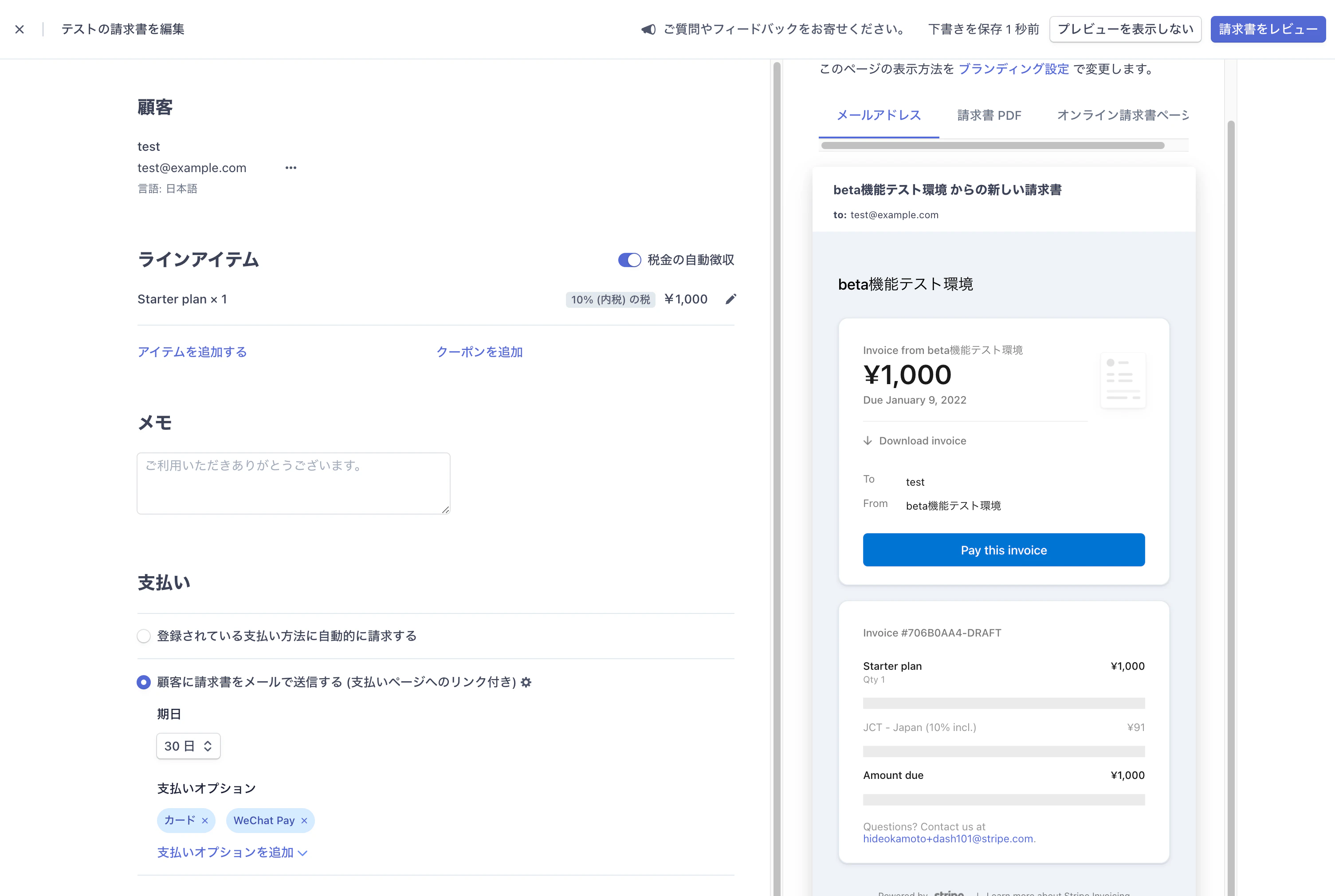Open payment page settings gear icon

tap(526, 682)
